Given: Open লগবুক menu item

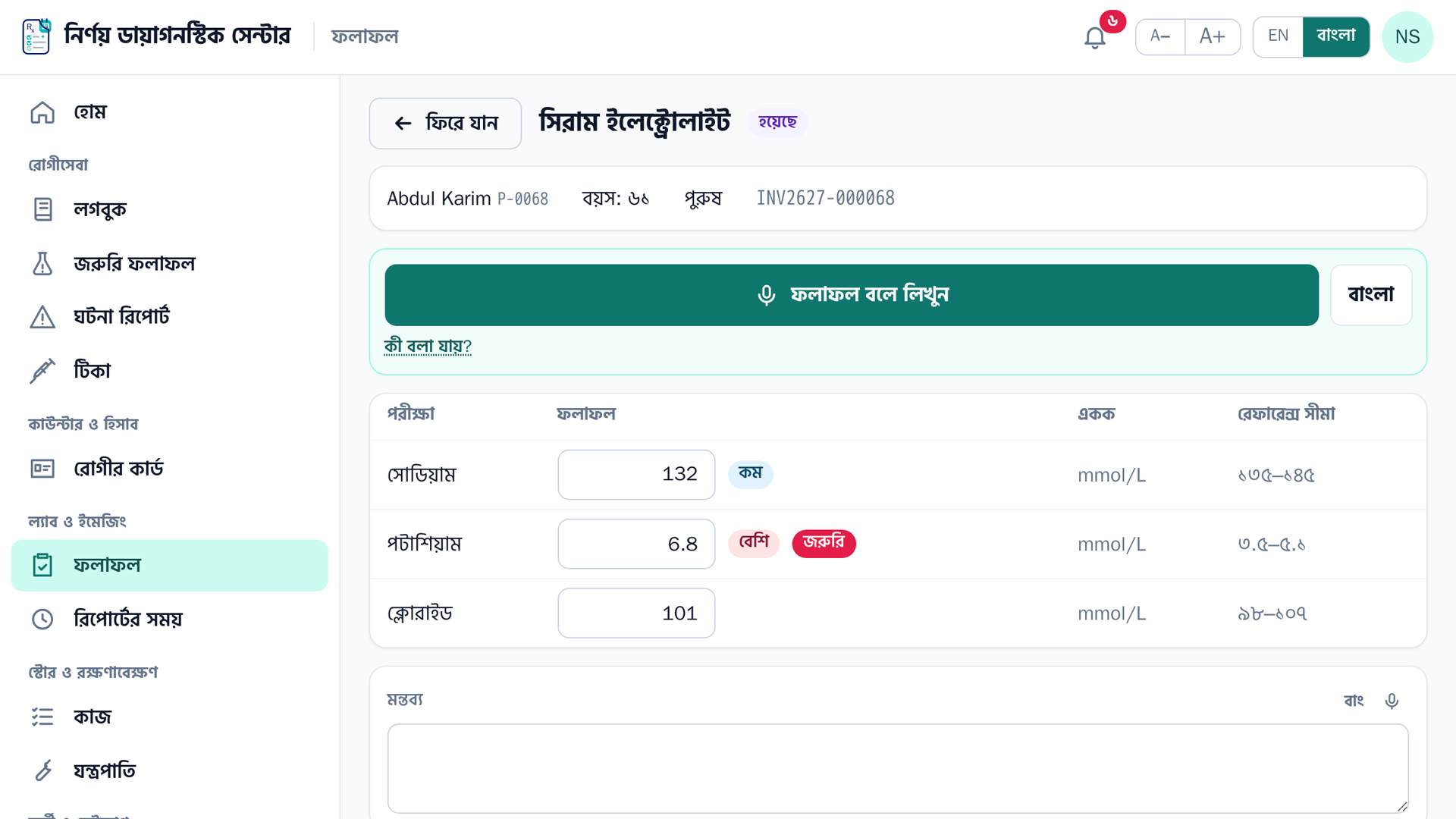Looking at the screenshot, I should (169, 209).
